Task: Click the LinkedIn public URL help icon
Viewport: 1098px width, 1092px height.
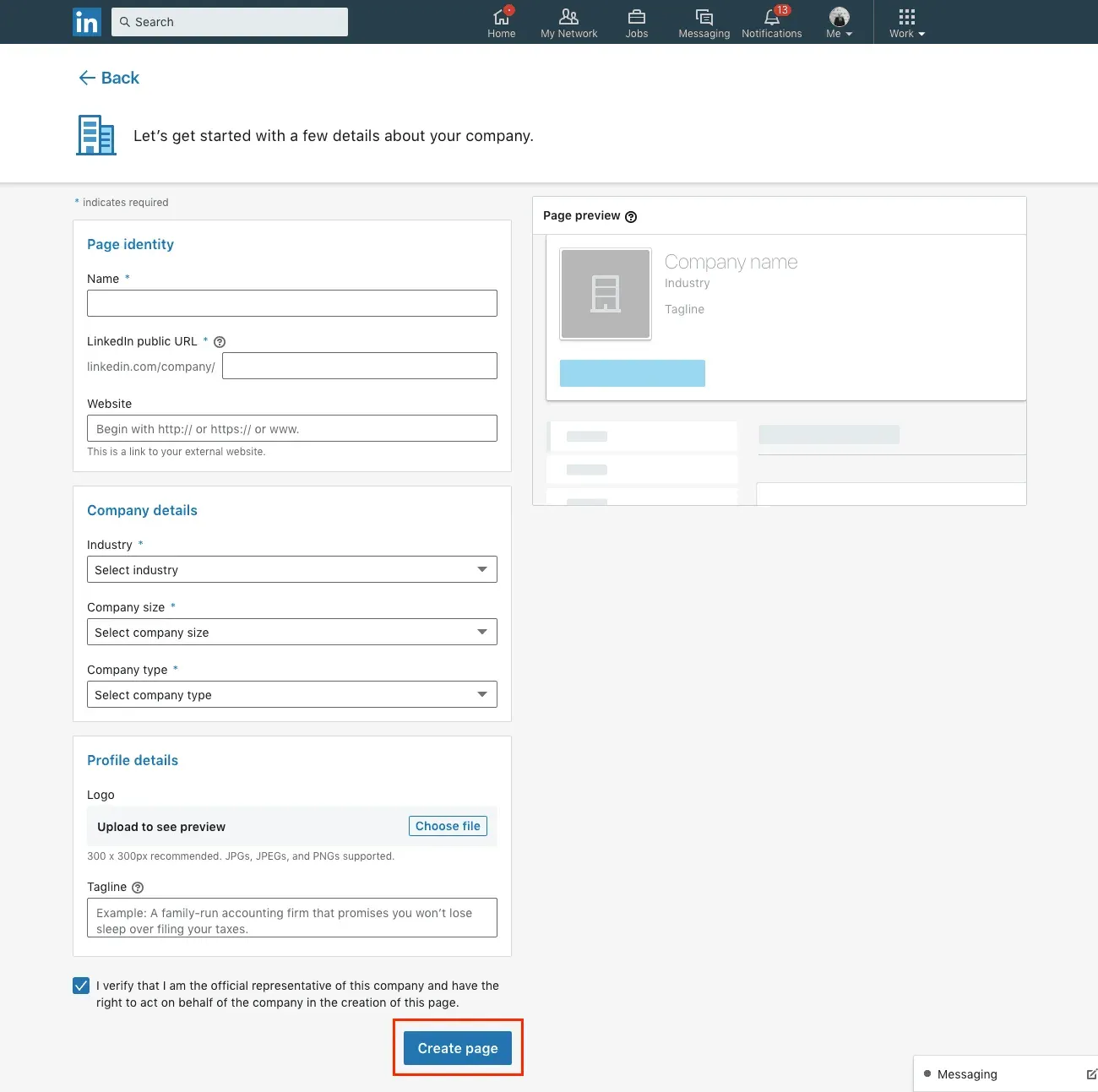Action: pos(220,341)
